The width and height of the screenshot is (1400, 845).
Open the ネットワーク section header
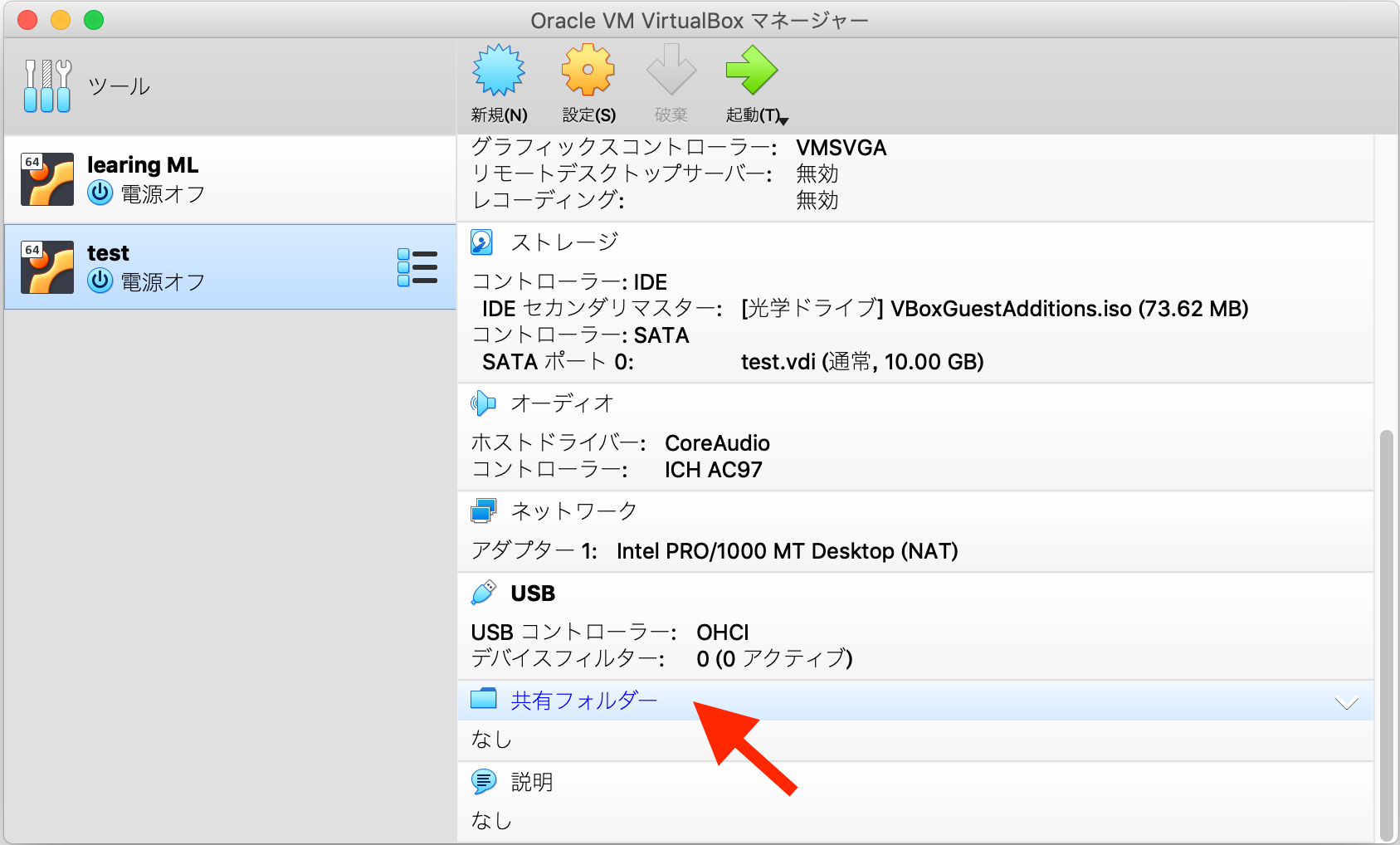click(573, 510)
